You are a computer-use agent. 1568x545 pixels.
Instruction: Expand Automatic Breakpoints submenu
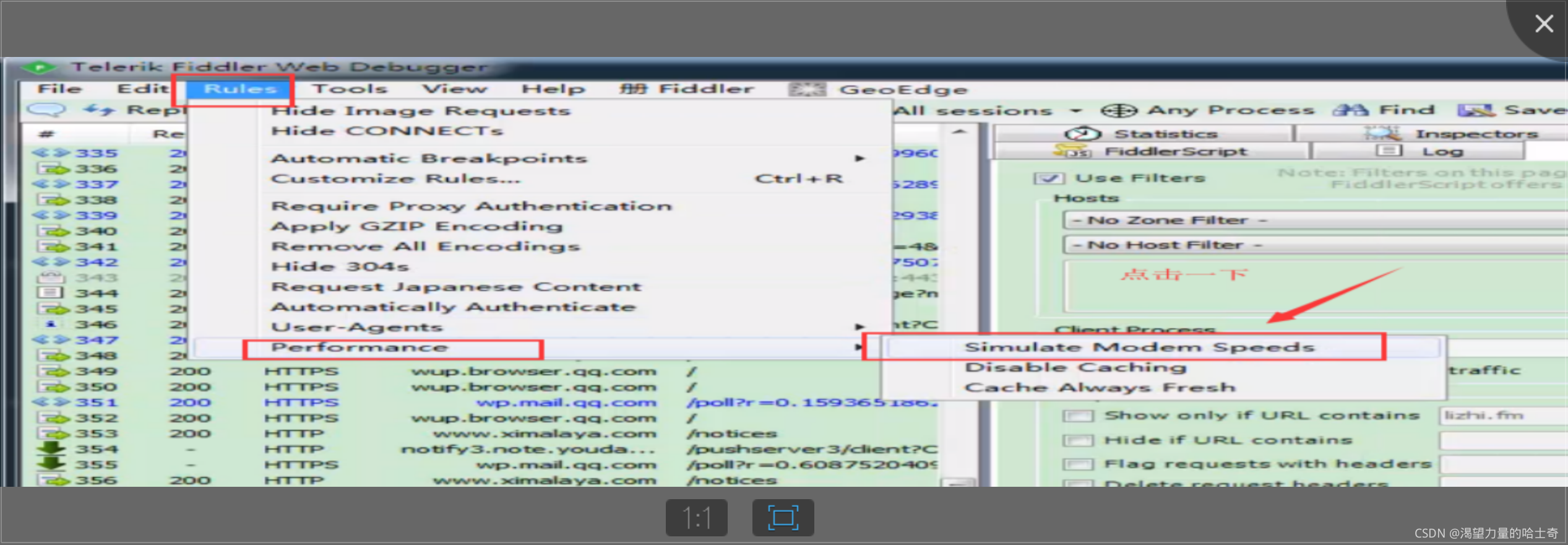click(x=538, y=159)
